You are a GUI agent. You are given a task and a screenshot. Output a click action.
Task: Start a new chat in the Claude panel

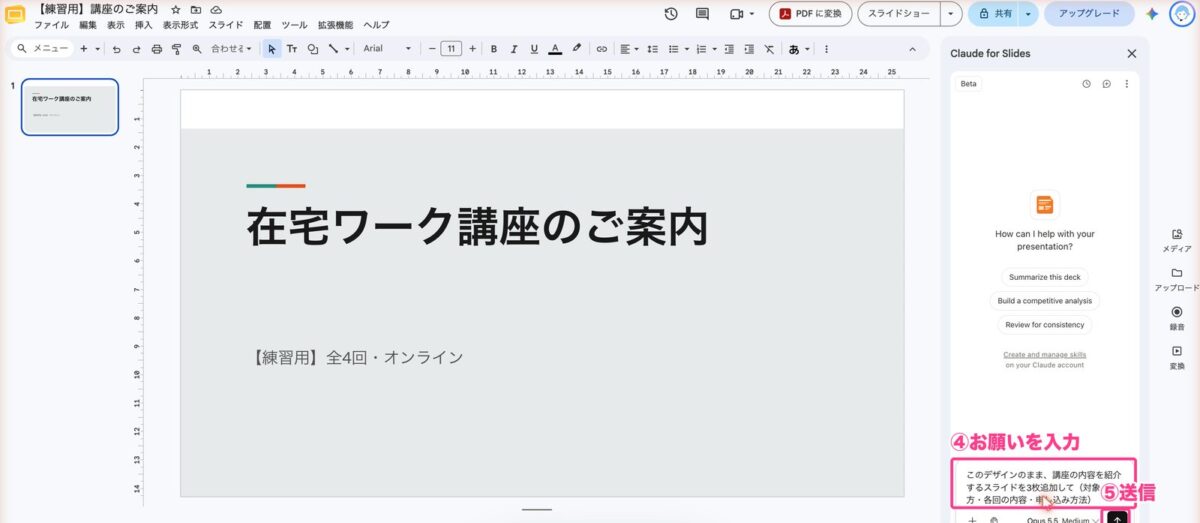(x=1107, y=84)
